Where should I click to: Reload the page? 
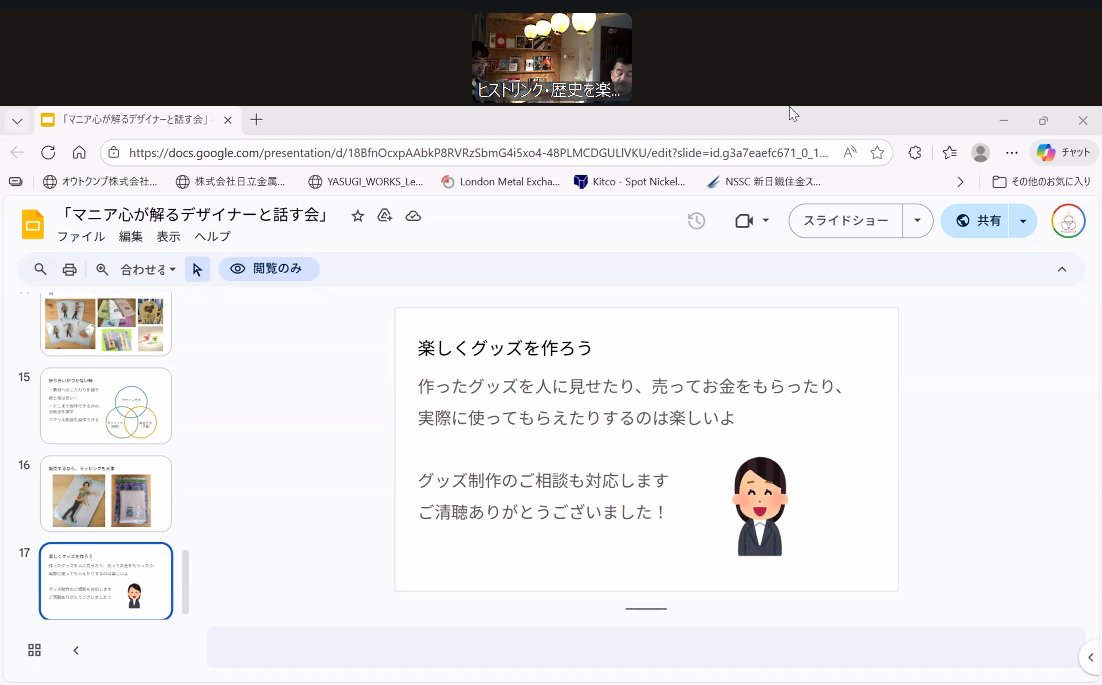click(48, 152)
